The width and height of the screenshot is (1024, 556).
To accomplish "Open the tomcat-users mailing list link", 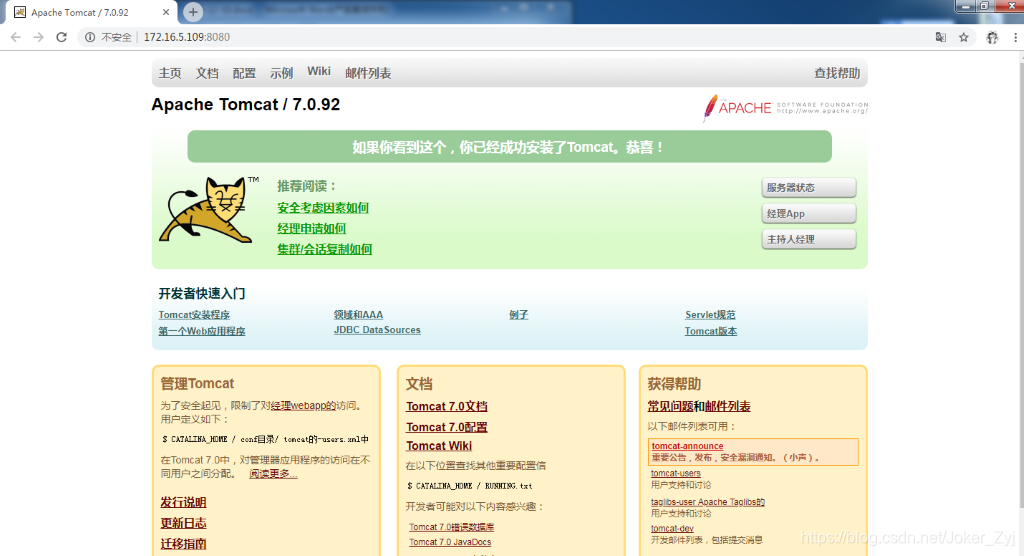I will tap(675, 473).
